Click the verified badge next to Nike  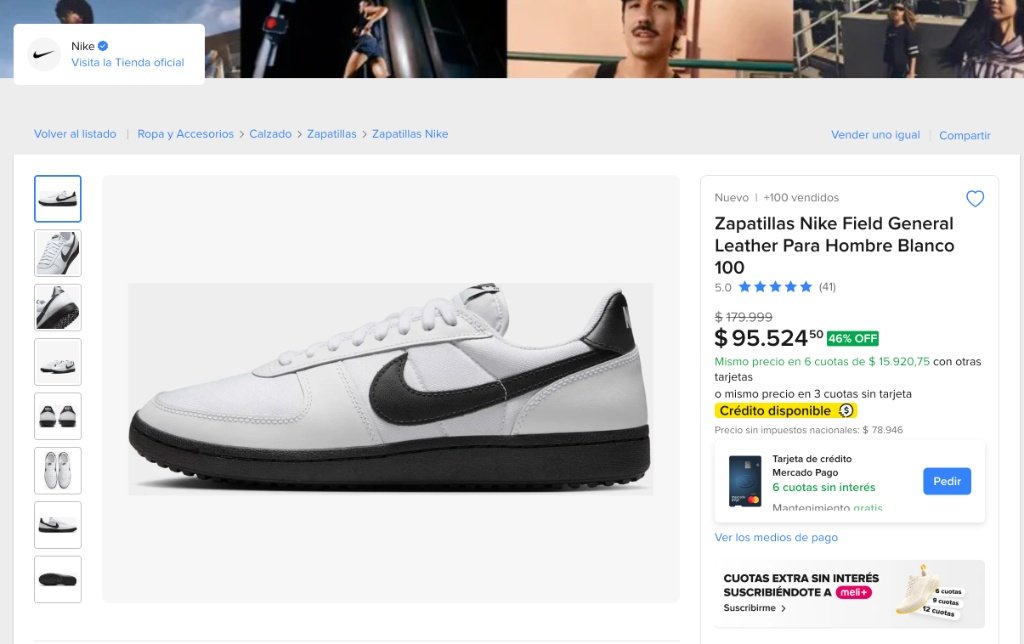tap(103, 46)
